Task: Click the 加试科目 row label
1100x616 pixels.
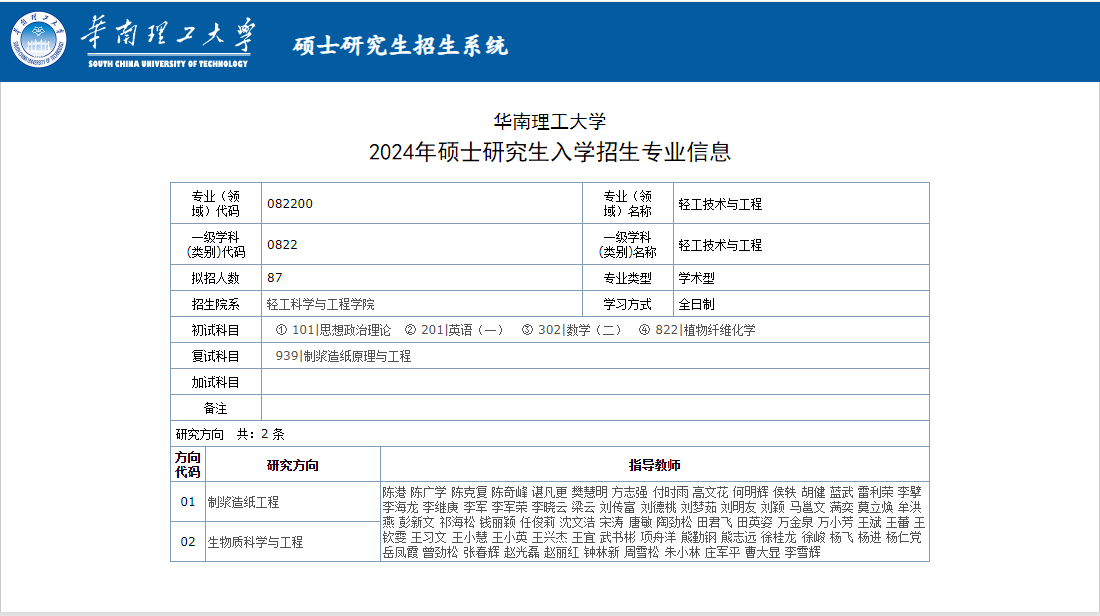Action: (215, 382)
